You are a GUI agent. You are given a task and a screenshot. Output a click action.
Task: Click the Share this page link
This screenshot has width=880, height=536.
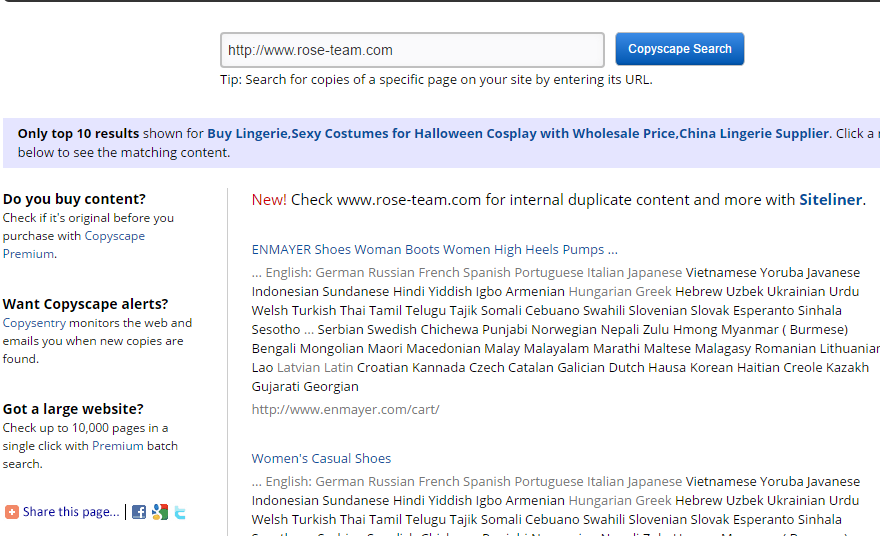coord(71,512)
